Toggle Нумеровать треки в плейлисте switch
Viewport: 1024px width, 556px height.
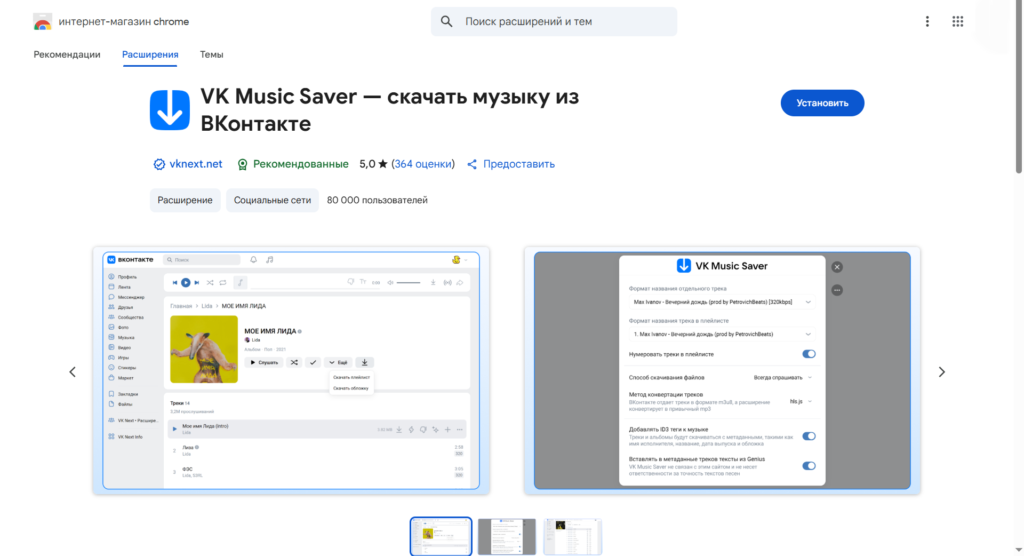click(x=808, y=354)
